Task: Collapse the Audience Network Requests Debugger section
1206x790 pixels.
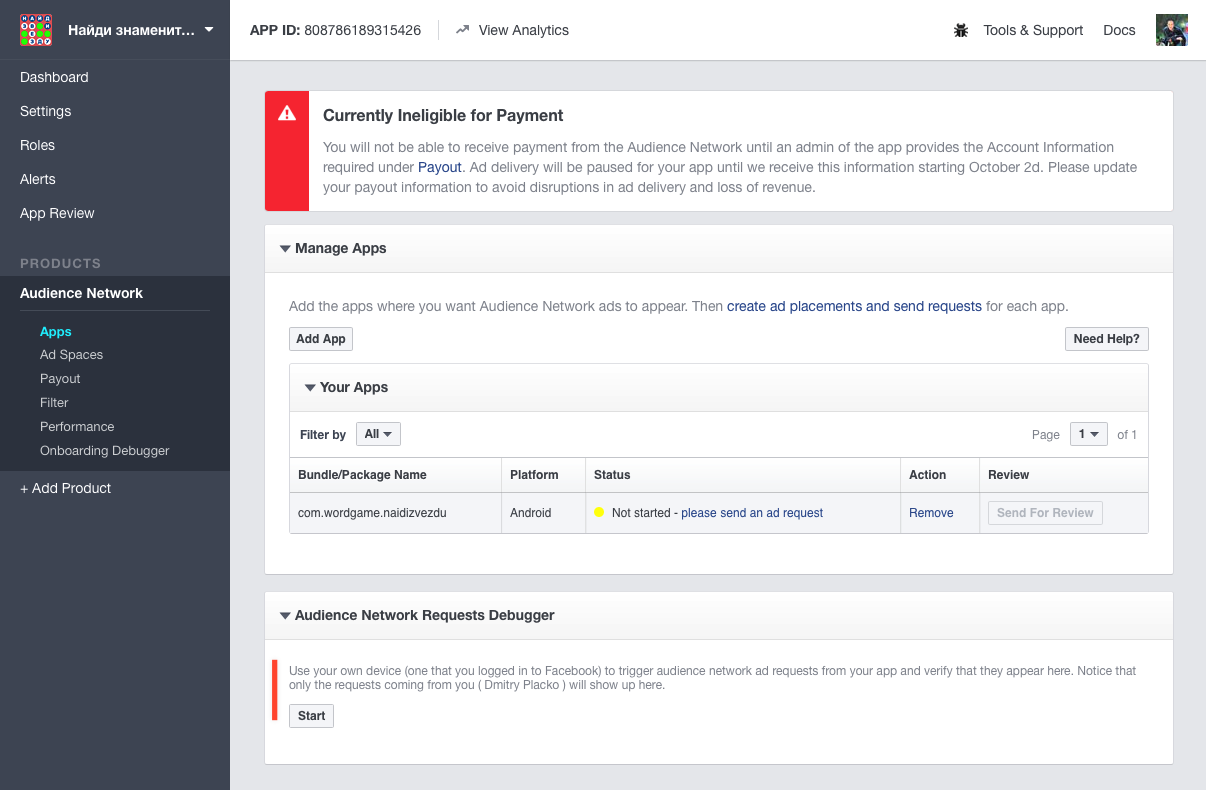Action: [285, 615]
